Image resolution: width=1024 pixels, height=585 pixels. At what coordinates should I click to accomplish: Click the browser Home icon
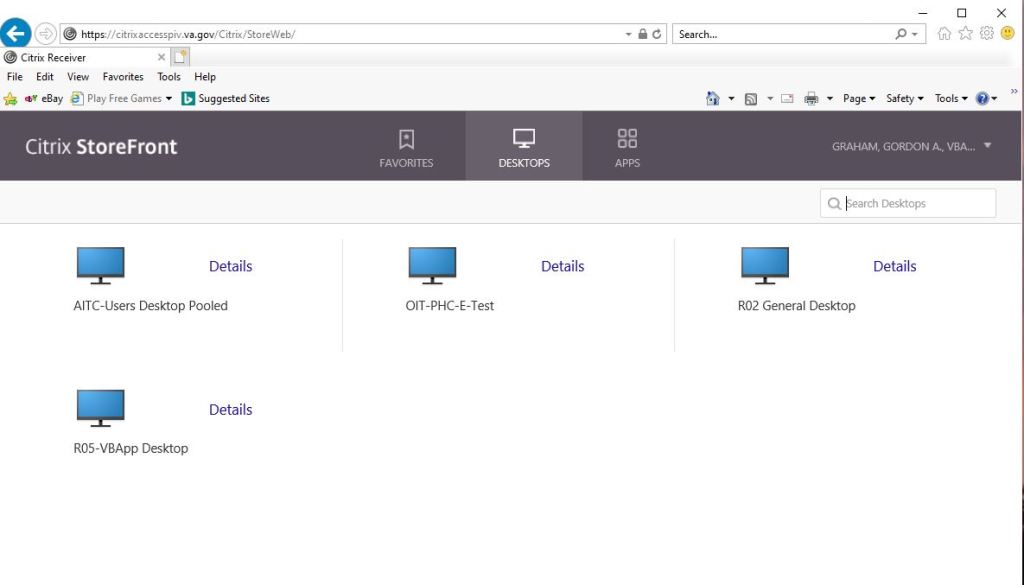tap(944, 33)
